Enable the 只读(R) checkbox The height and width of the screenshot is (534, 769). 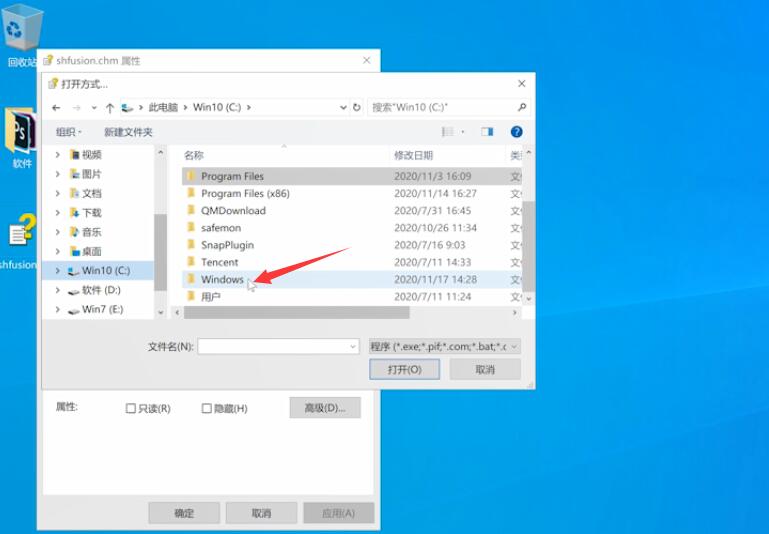[x=130, y=408]
